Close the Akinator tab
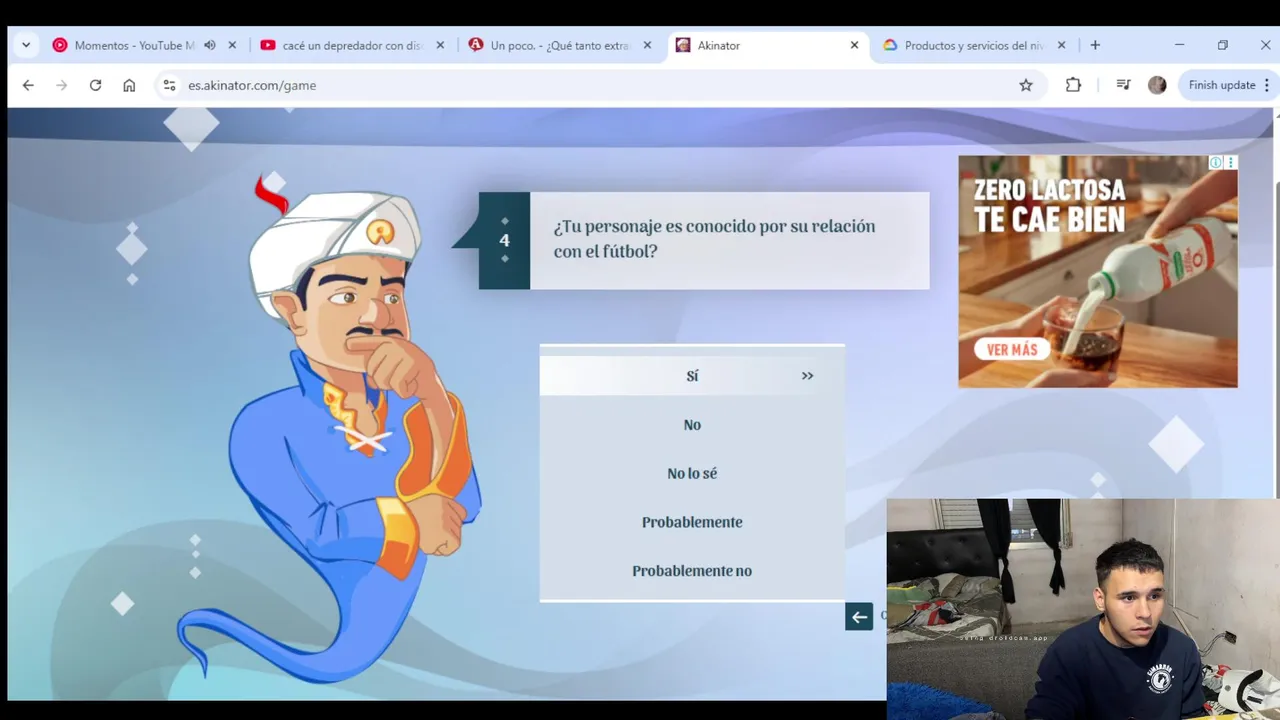Screen dimensions: 1280x720 (x=854, y=45)
